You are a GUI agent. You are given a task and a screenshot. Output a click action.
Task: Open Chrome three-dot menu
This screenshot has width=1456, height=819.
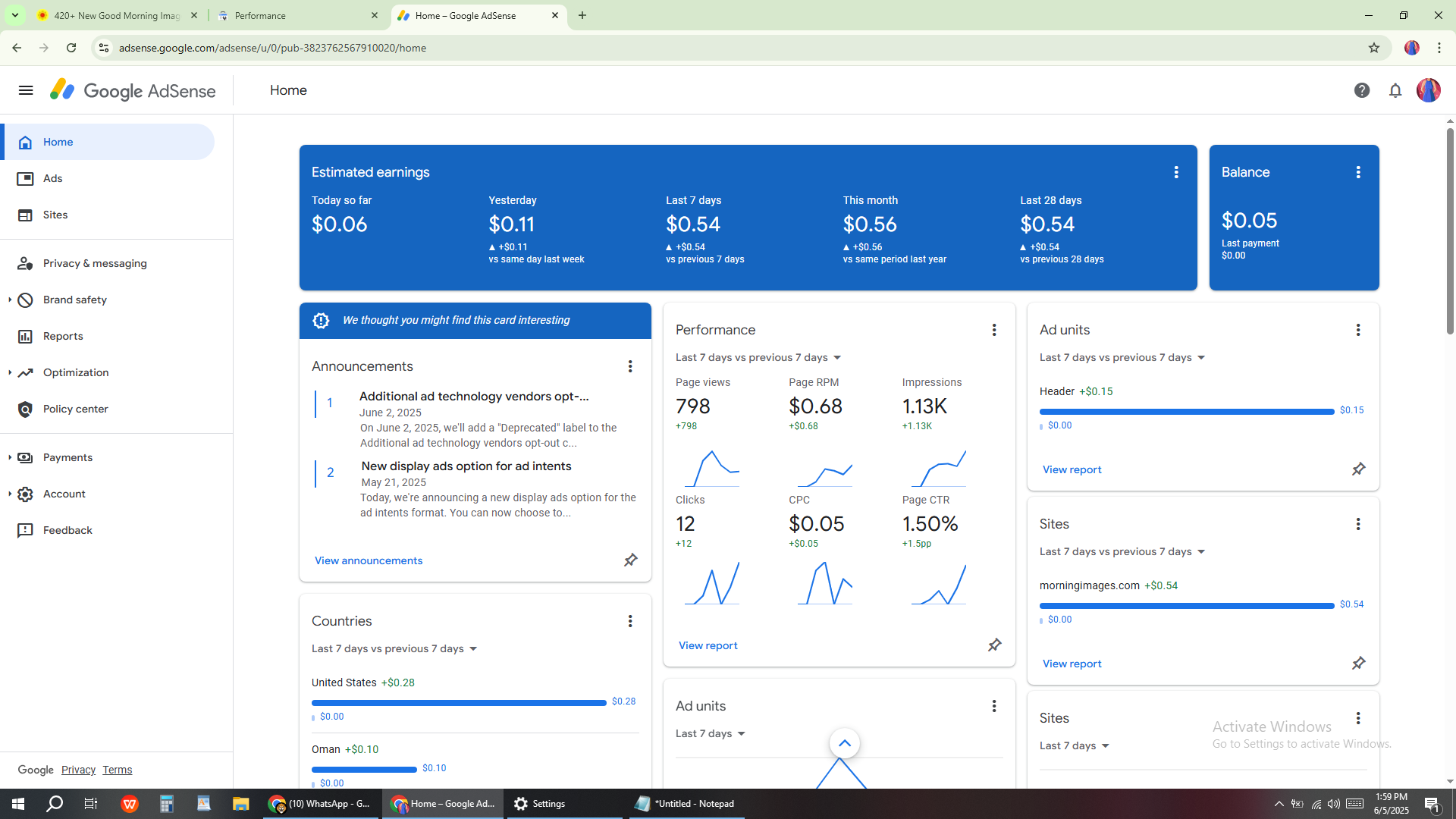pyautogui.click(x=1439, y=48)
